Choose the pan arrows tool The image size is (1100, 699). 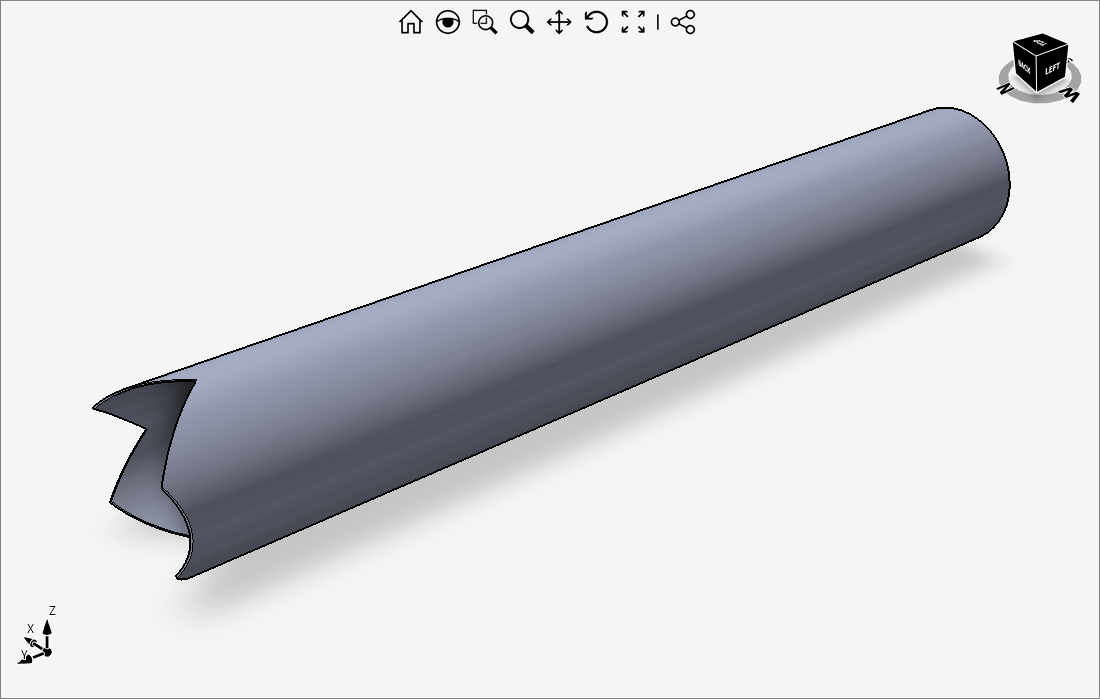point(559,22)
